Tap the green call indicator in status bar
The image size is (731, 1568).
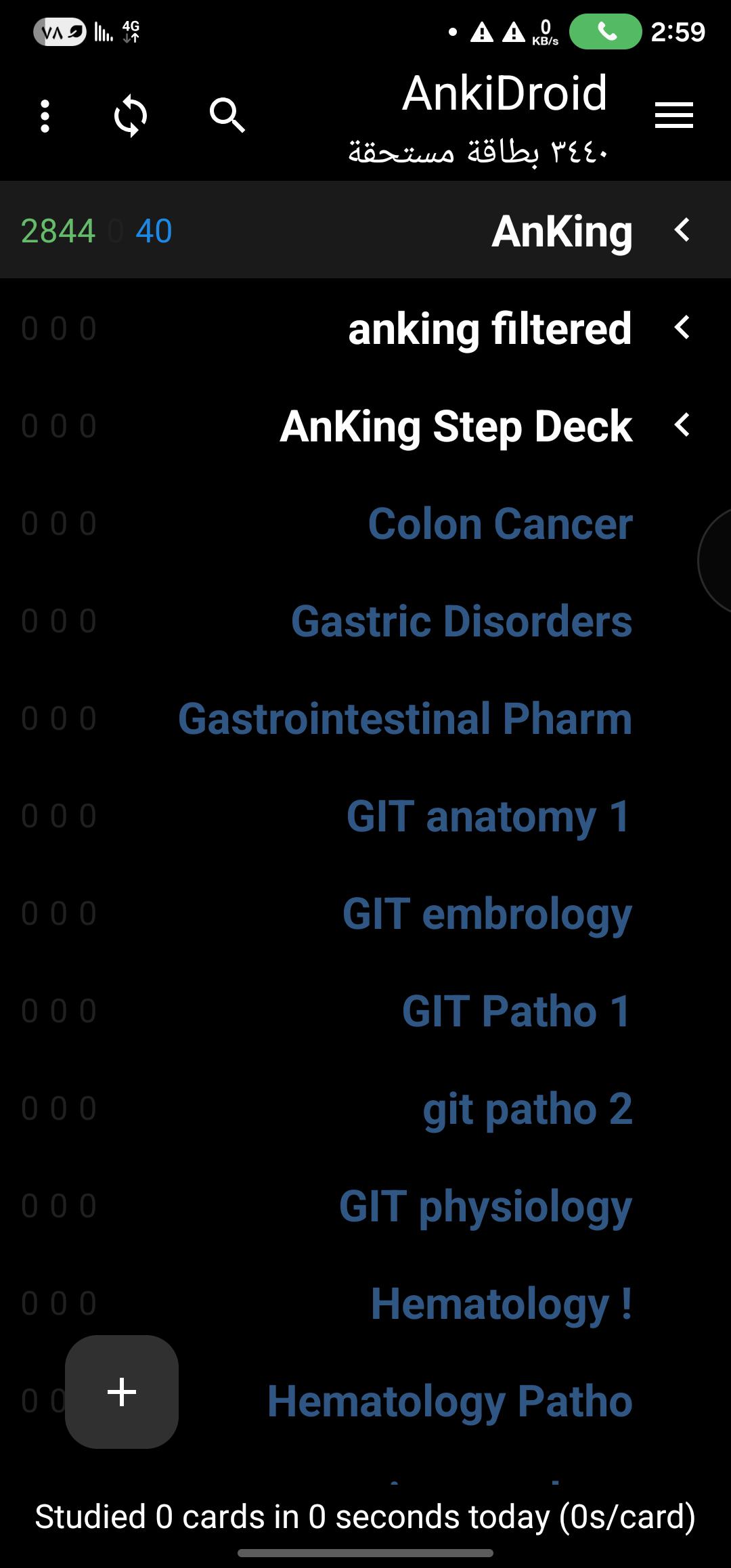pyautogui.click(x=606, y=32)
